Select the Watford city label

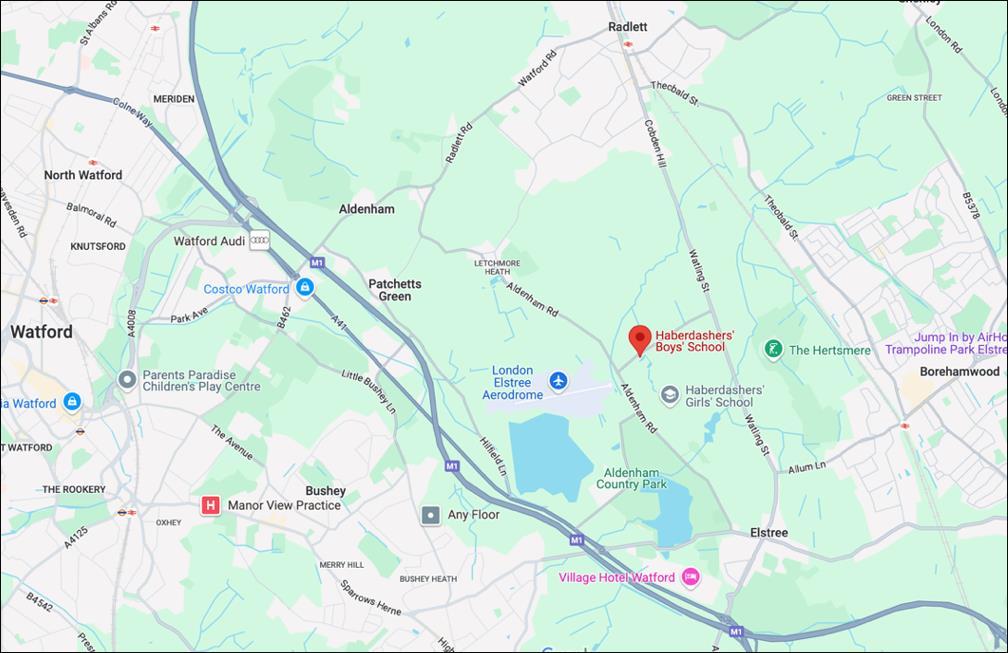coord(41,332)
